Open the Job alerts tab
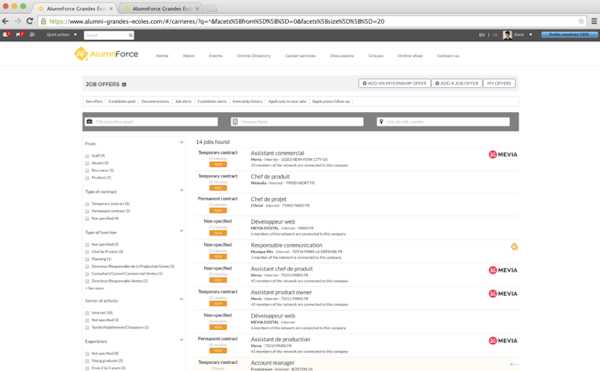This screenshot has width=600, height=371. pyautogui.click(x=183, y=102)
